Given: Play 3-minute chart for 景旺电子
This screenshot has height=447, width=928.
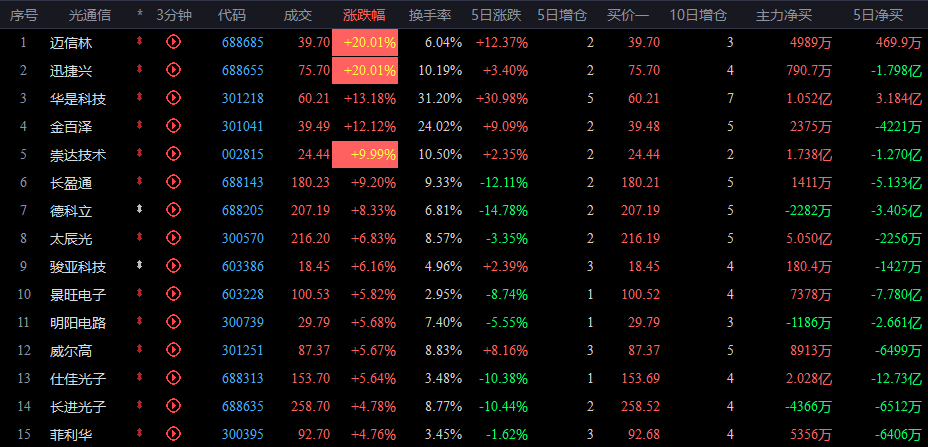Looking at the screenshot, I should coord(173,294).
